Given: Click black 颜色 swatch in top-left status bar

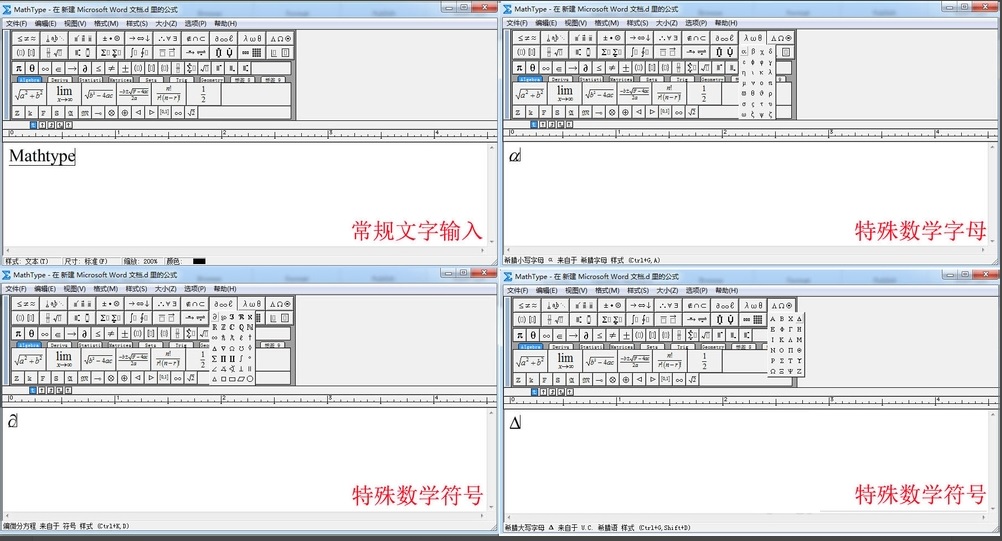Looking at the screenshot, I should click(x=199, y=261).
